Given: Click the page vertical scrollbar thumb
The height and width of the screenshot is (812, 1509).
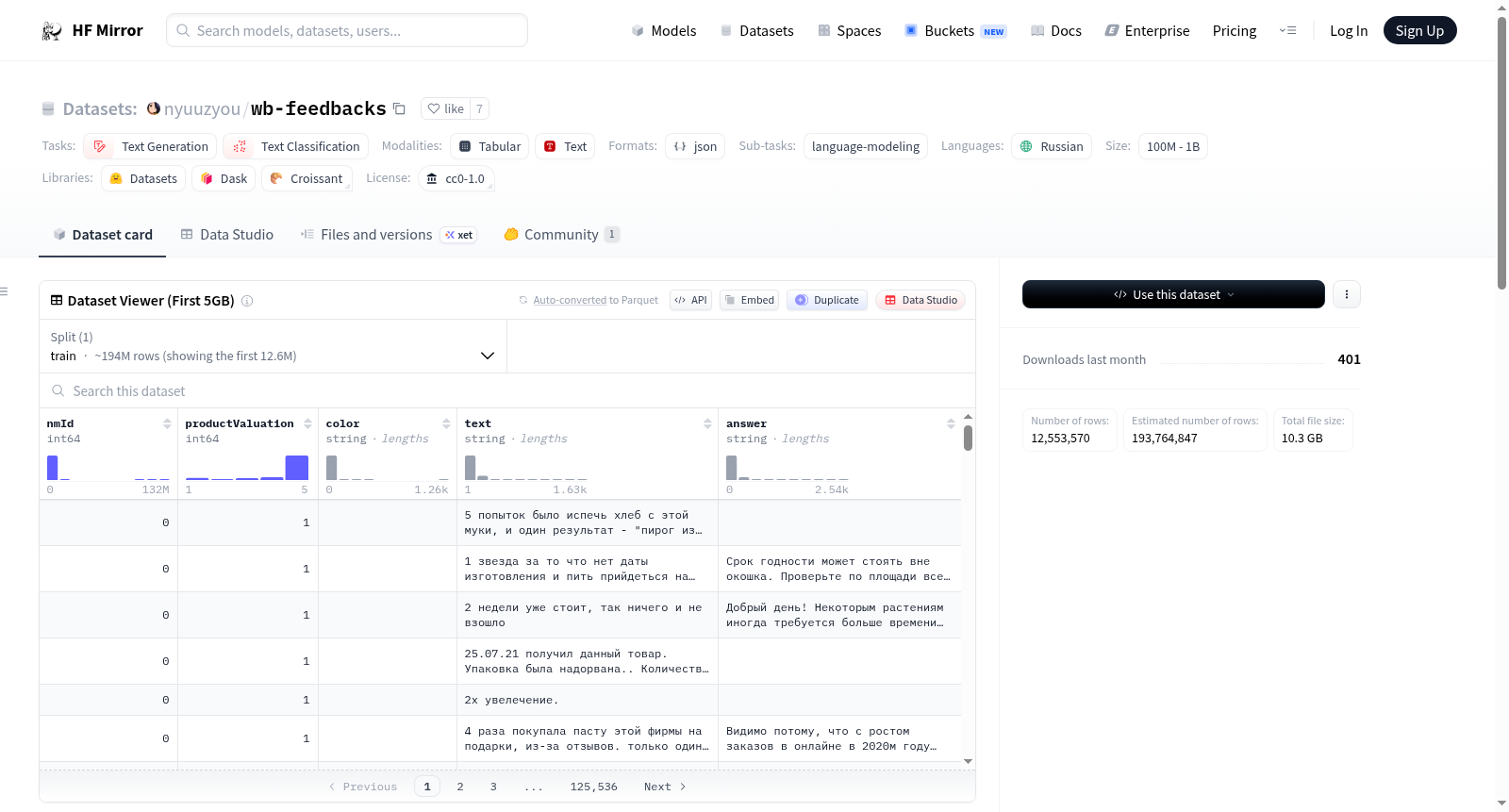Looking at the screenshot, I should coord(1501,153).
